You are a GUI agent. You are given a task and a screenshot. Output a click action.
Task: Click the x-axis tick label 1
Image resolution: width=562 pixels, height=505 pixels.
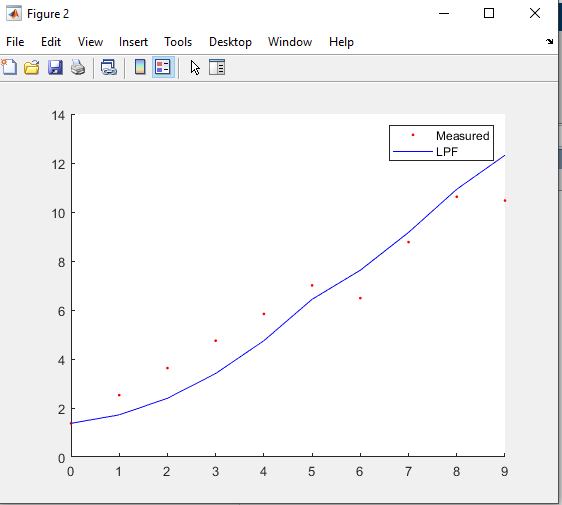click(119, 472)
